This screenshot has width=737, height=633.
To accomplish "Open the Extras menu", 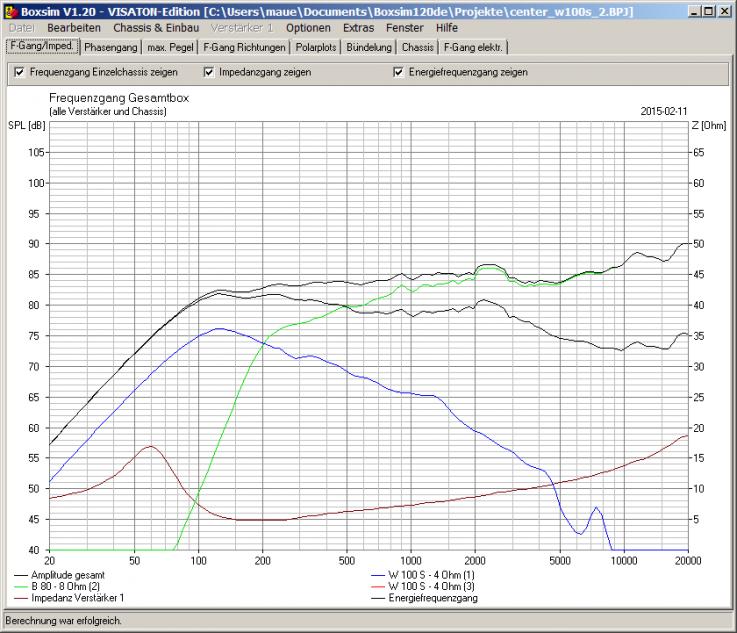I will tap(358, 28).
